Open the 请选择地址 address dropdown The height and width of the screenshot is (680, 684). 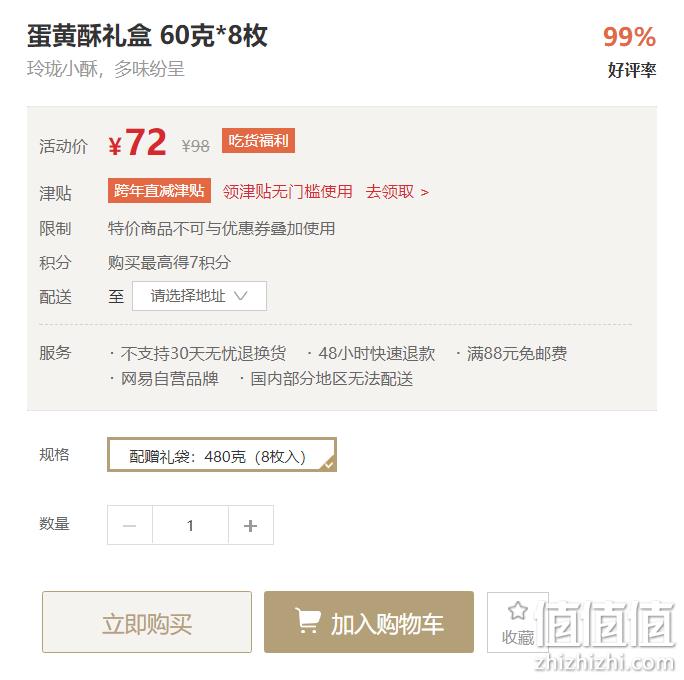click(199, 296)
